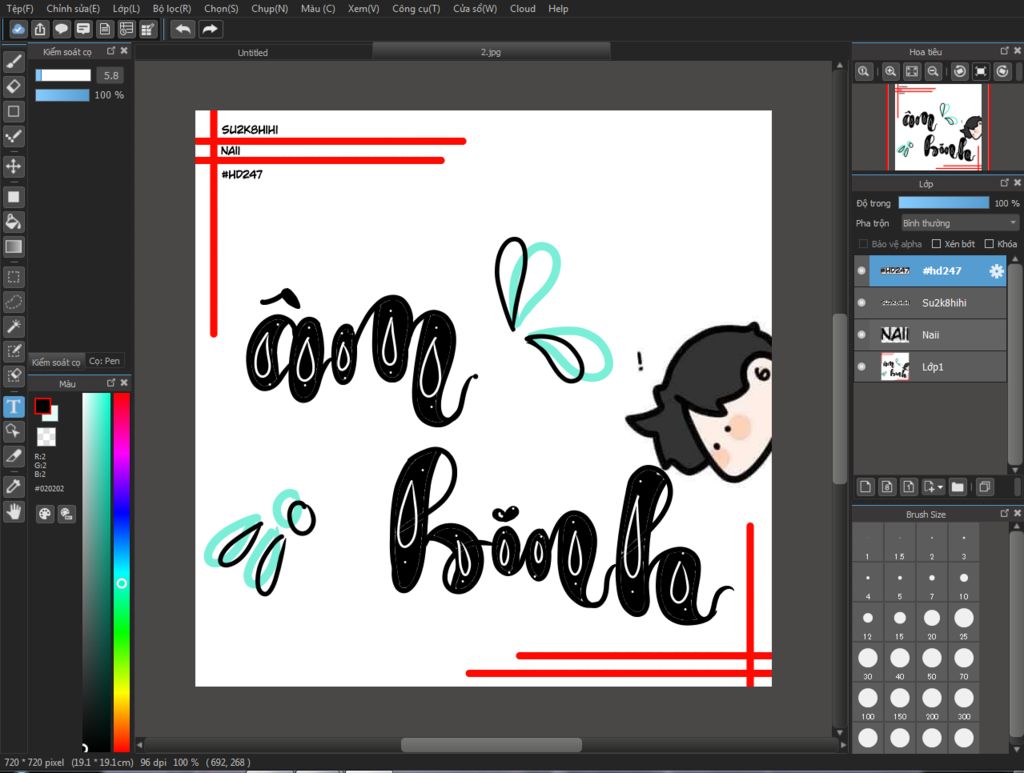Viewport: 1024px width, 773px height.
Task: Click the canvas horizontal scrollbar
Action: click(491, 744)
